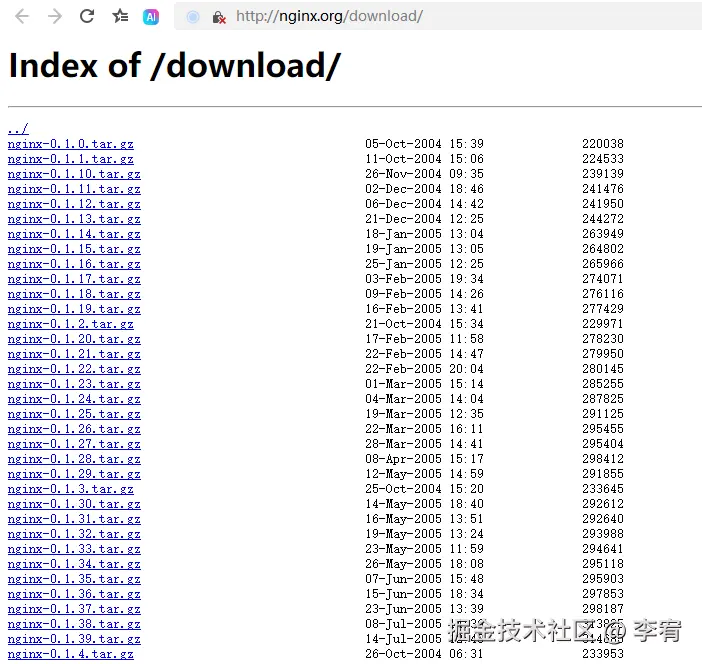Download nginx-0.1.13.tar.gz
Screen dimensions: 702x664
click(x=74, y=219)
